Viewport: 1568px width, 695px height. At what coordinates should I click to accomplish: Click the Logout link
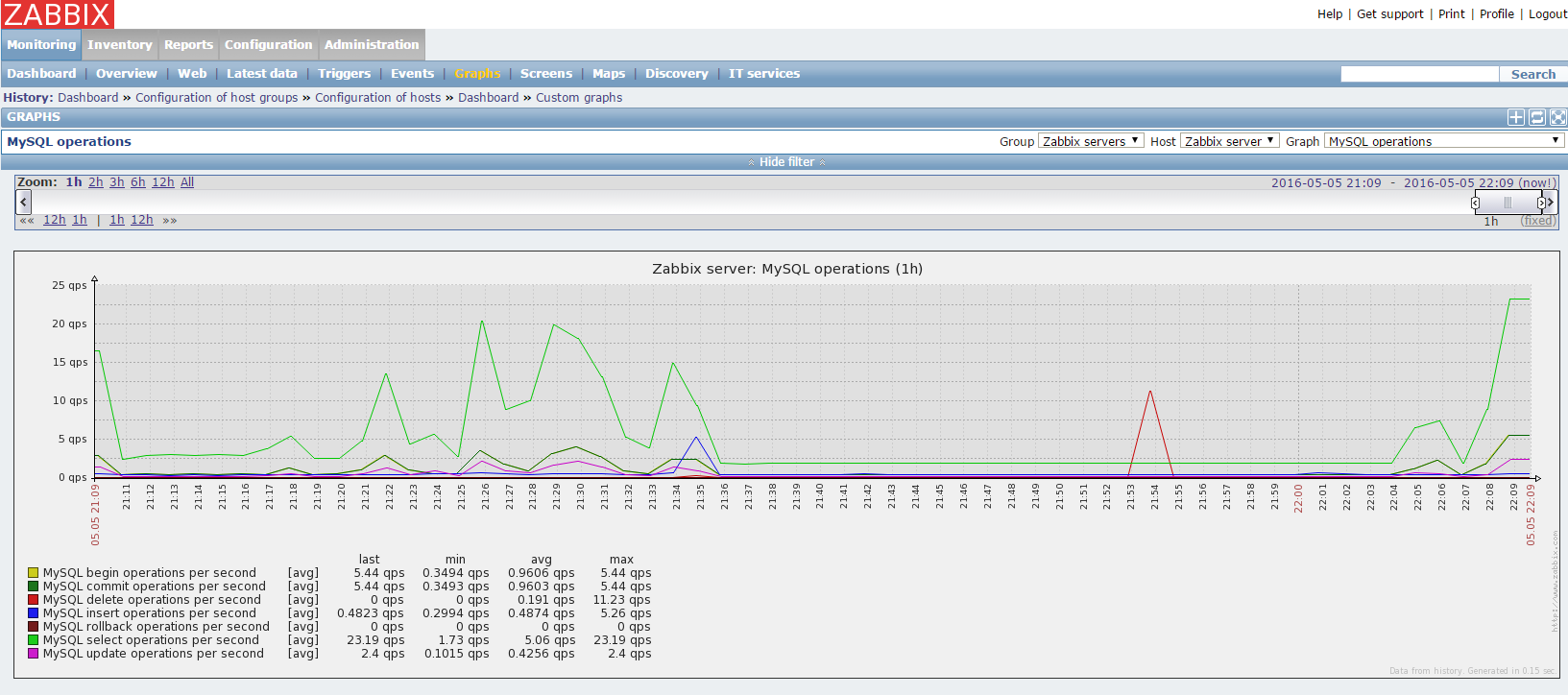(x=1548, y=14)
